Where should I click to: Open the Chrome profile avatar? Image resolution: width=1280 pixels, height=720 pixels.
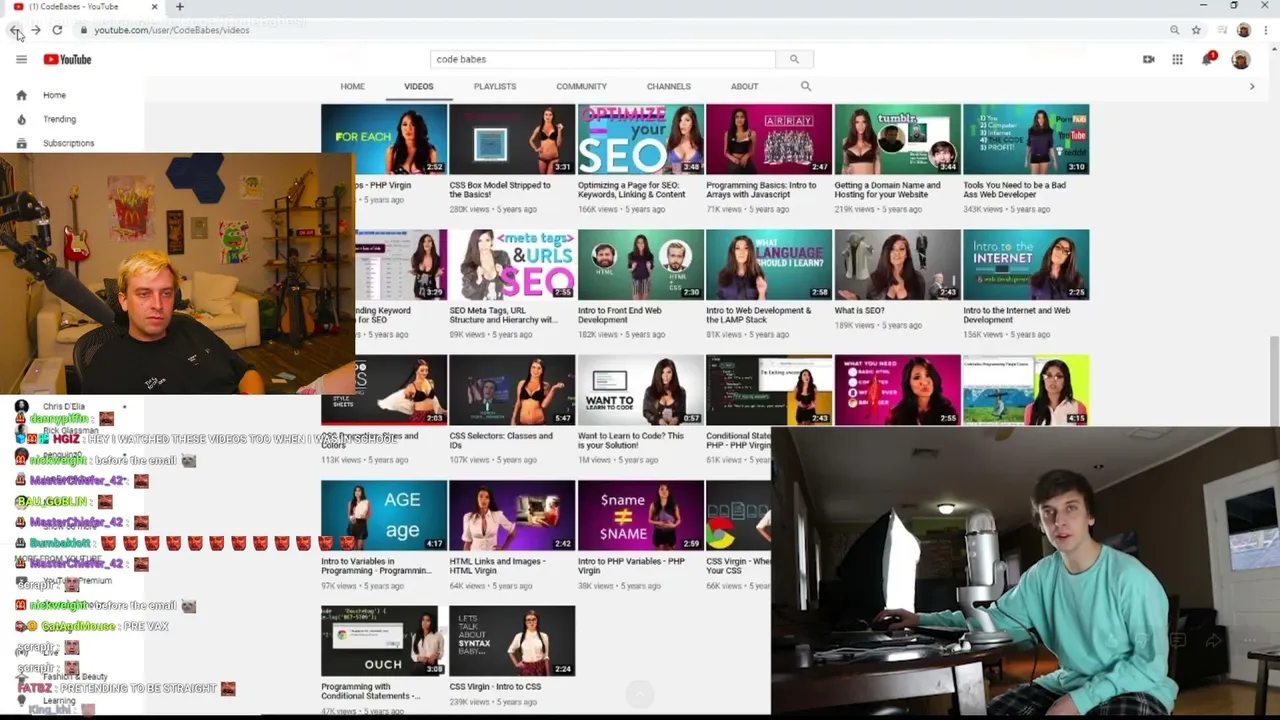click(1244, 31)
